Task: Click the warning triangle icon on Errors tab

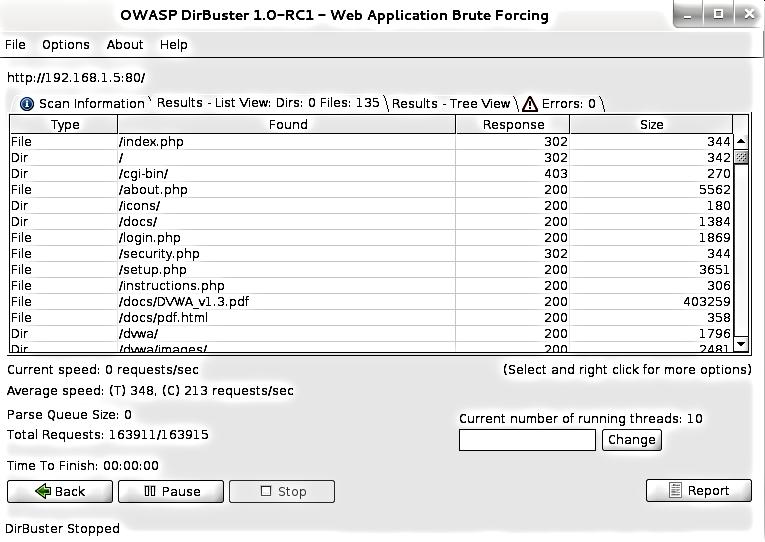Action: [x=529, y=104]
